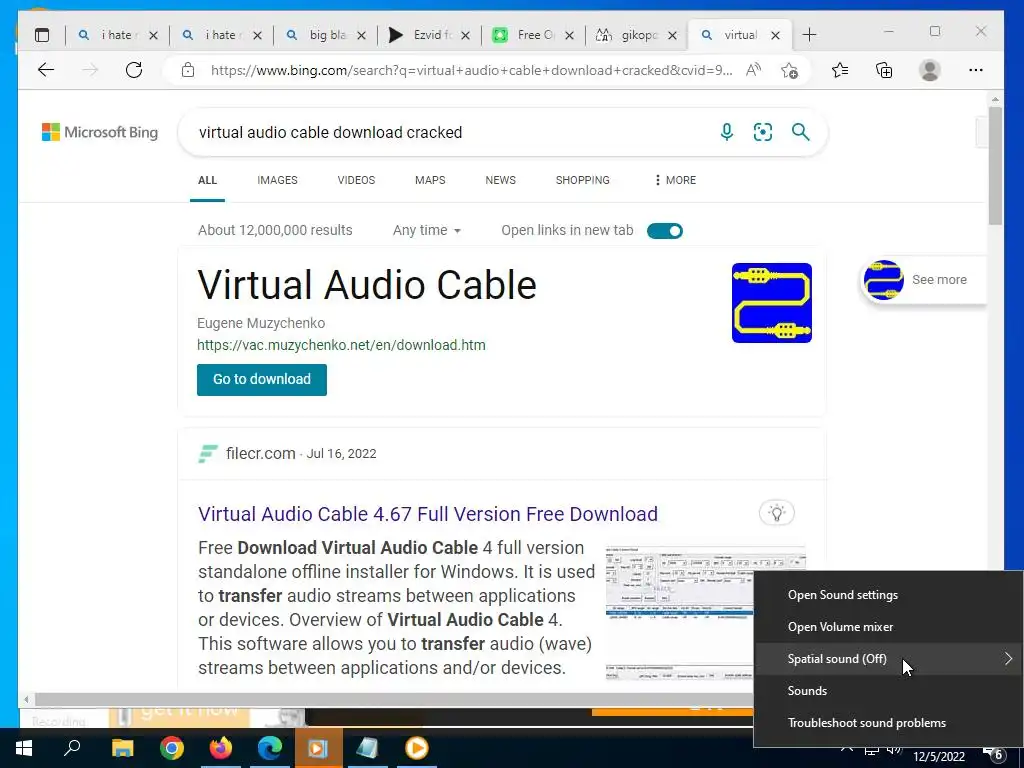
Task: Open Edge Settings and more menu
Action: (976, 70)
